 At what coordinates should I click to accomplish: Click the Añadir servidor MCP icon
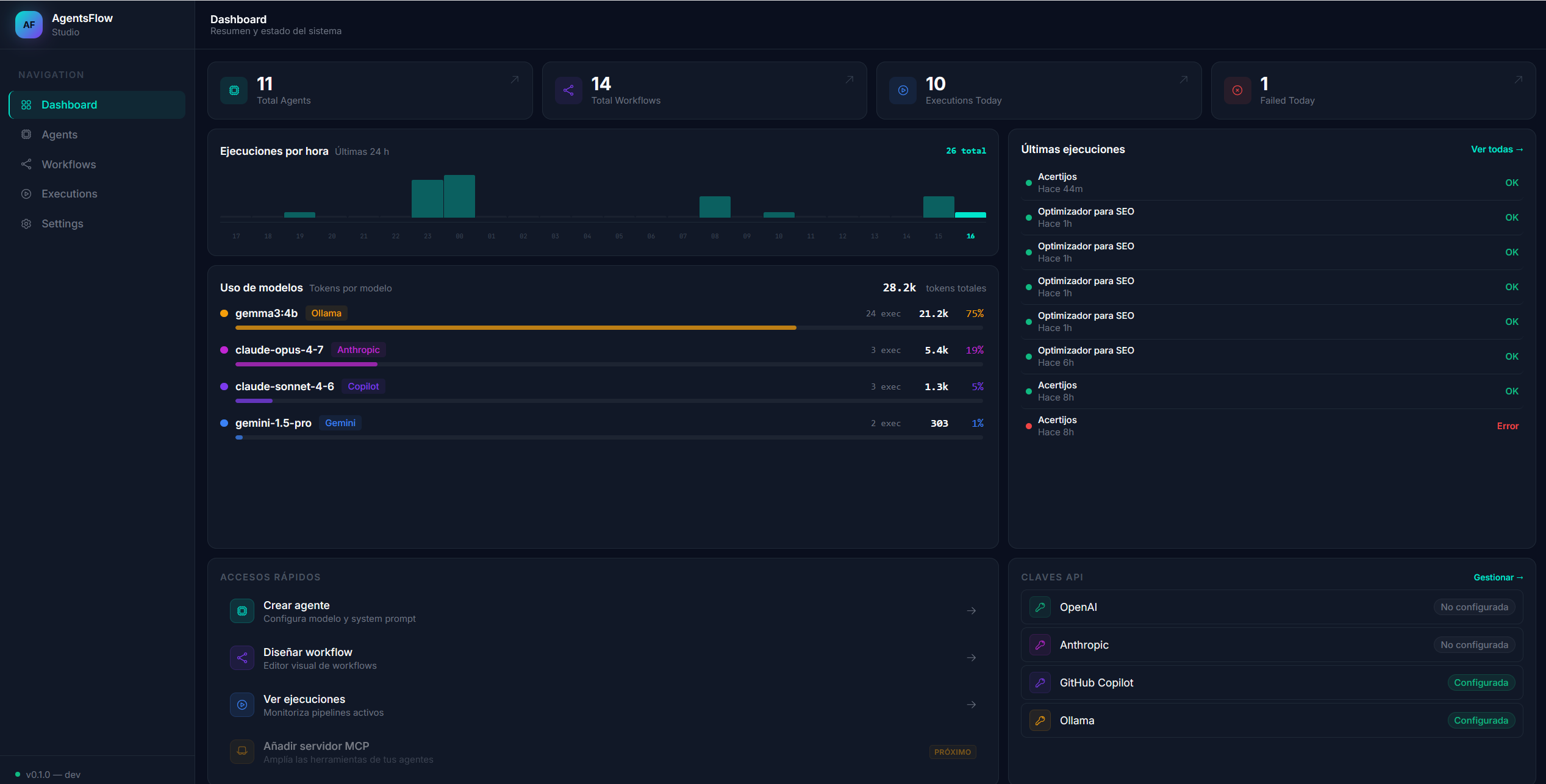[x=242, y=752]
